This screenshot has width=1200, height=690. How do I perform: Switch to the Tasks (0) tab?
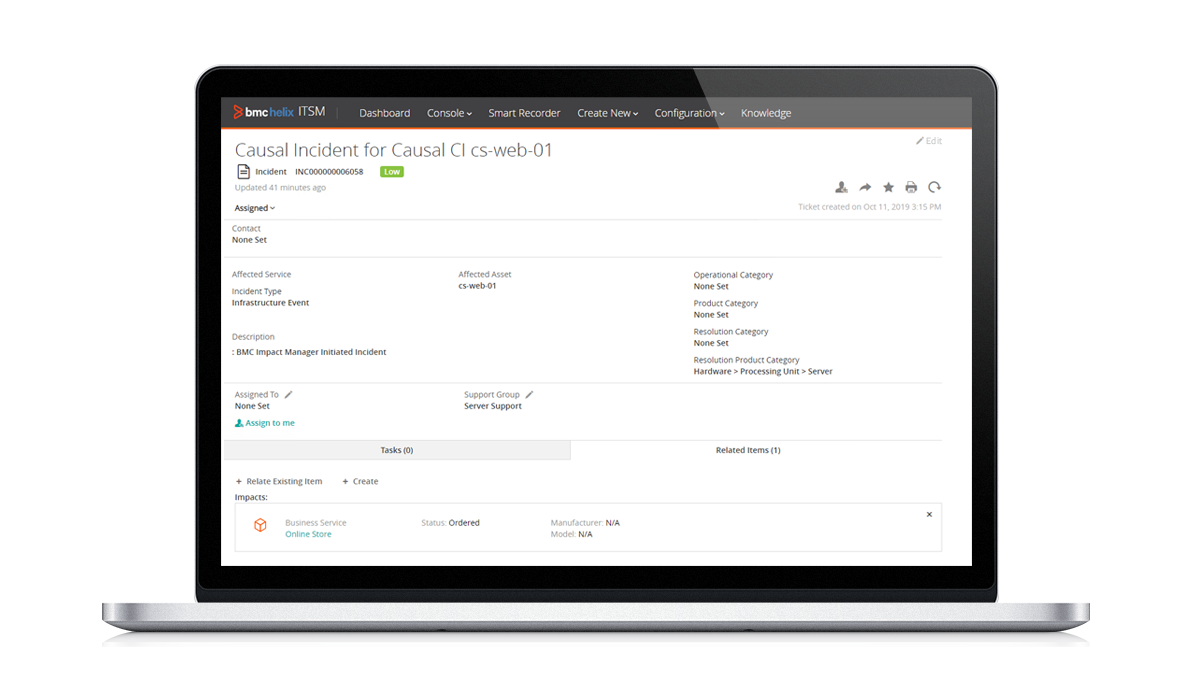click(x=396, y=450)
